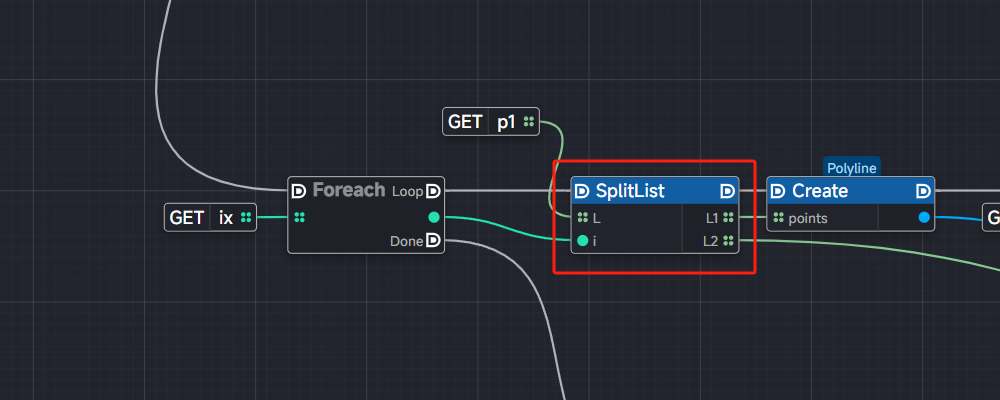1000x400 pixels.
Task: Click the Create node points input port
Action: click(778, 217)
